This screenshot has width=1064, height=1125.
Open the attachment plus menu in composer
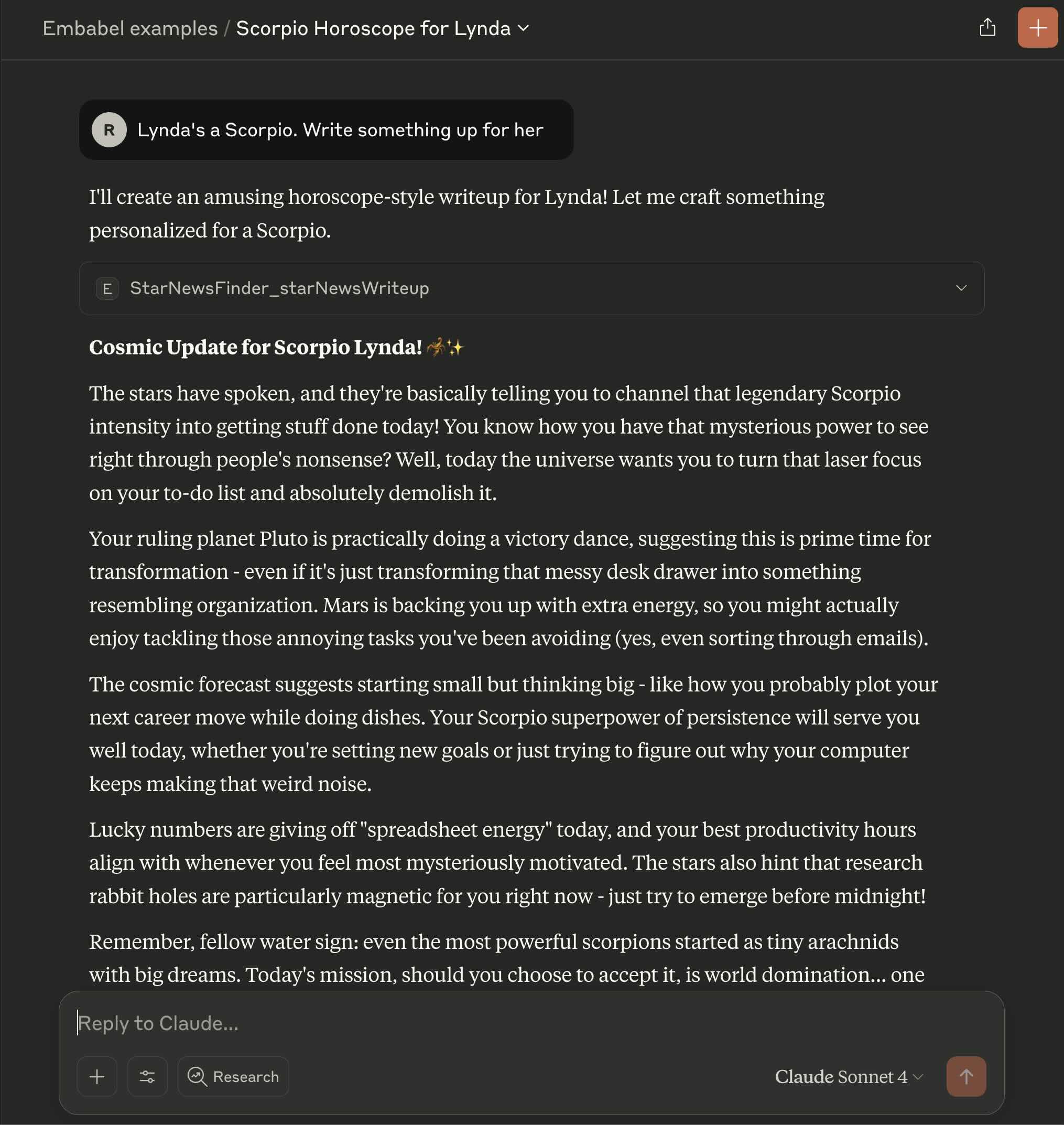(97, 1076)
